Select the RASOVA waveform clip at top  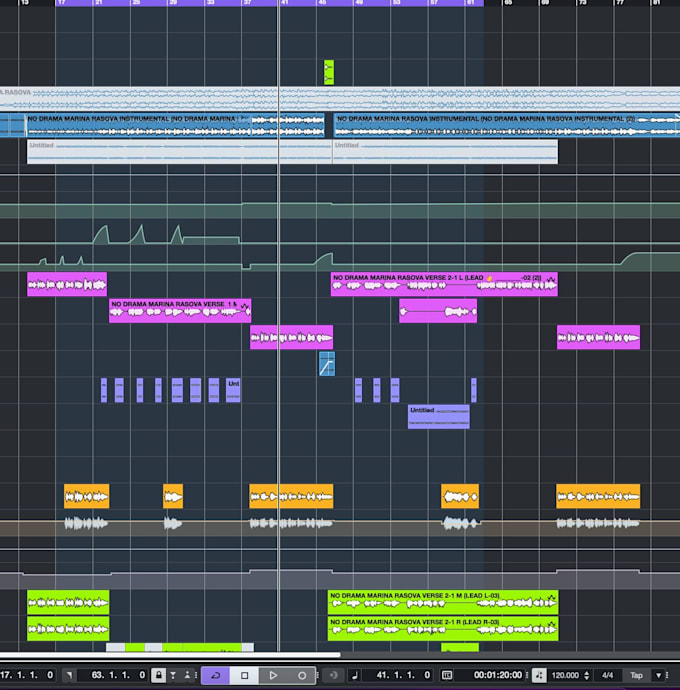(x=340, y=99)
